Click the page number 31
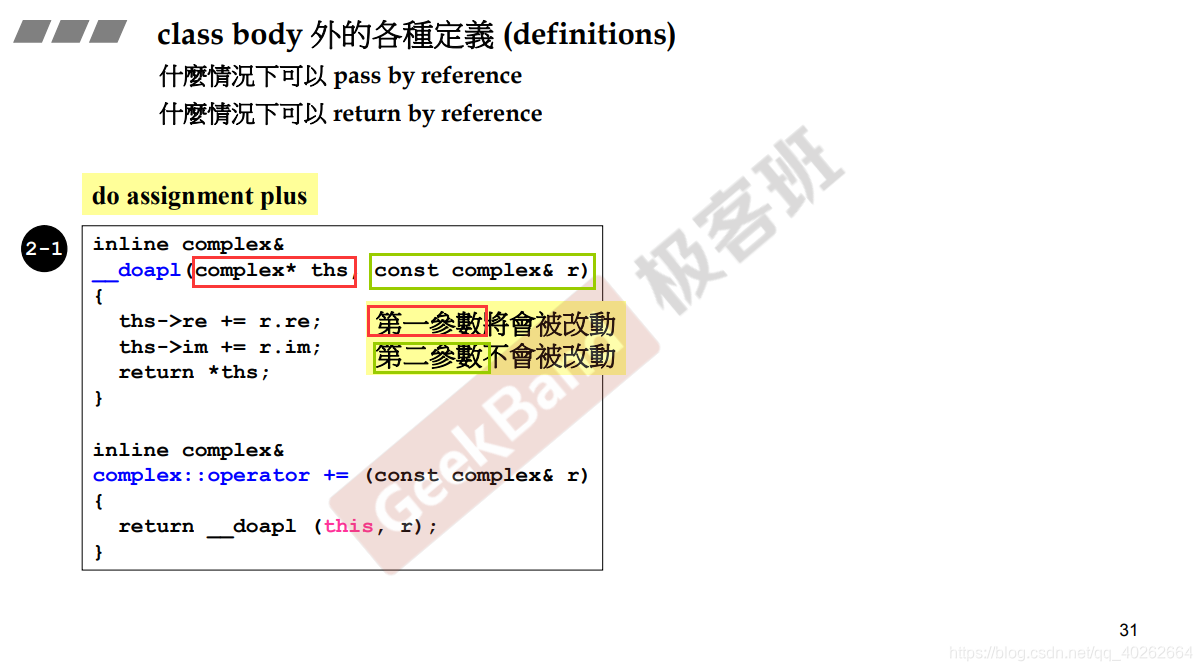1202x671 pixels. click(x=1128, y=630)
